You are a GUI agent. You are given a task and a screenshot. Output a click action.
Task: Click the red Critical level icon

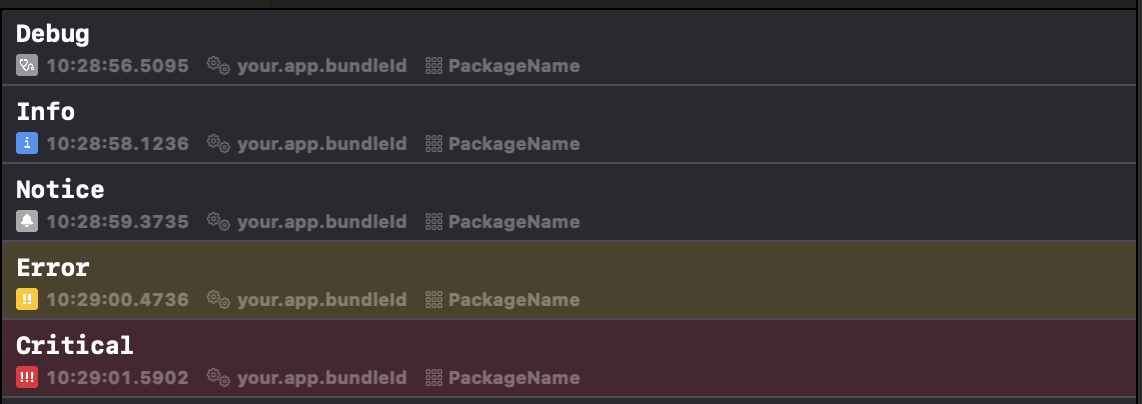click(x=27, y=377)
